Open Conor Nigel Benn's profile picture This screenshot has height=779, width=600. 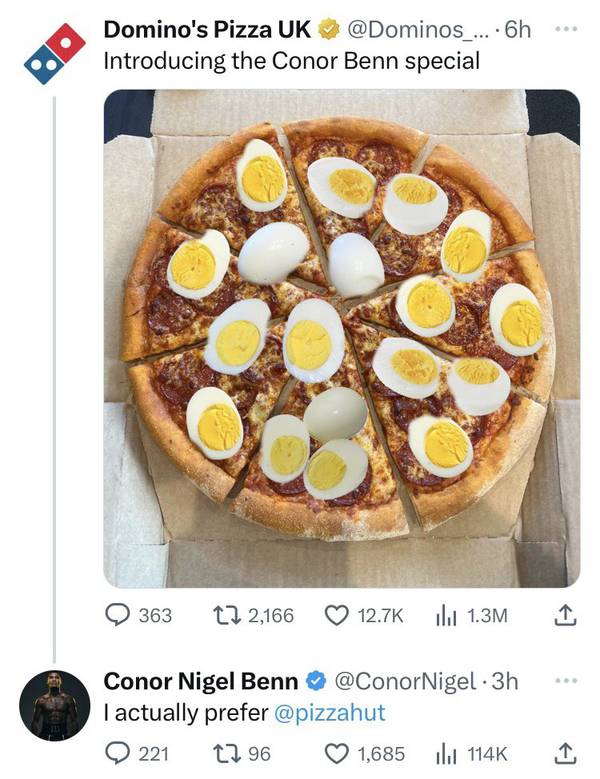click(54, 706)
